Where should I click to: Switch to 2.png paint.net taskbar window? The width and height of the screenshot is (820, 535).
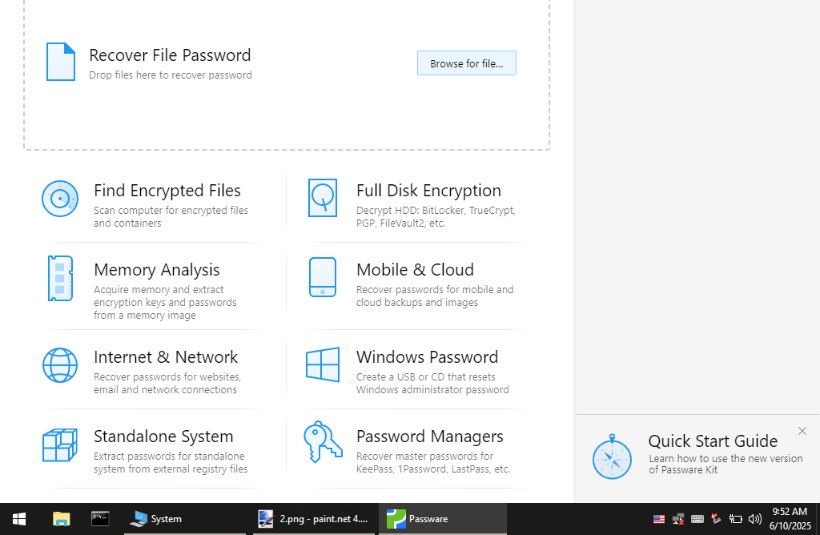314,519
